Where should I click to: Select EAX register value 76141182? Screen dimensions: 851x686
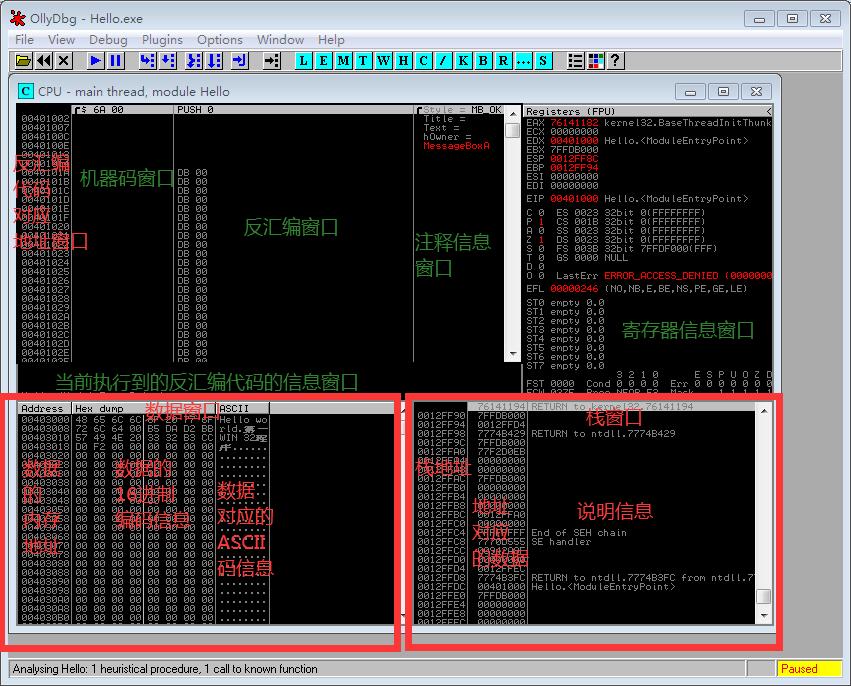click(574, 123)
